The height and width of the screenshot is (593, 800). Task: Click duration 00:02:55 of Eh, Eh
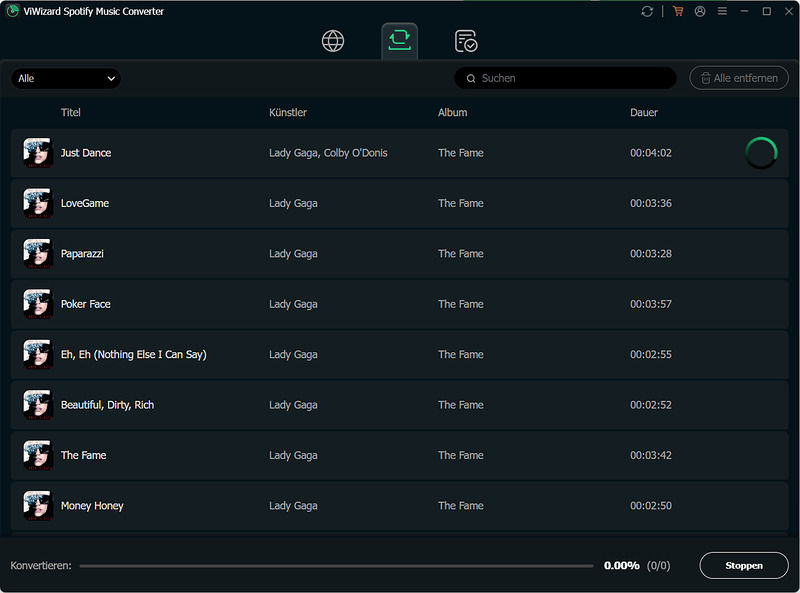[651, 355]
